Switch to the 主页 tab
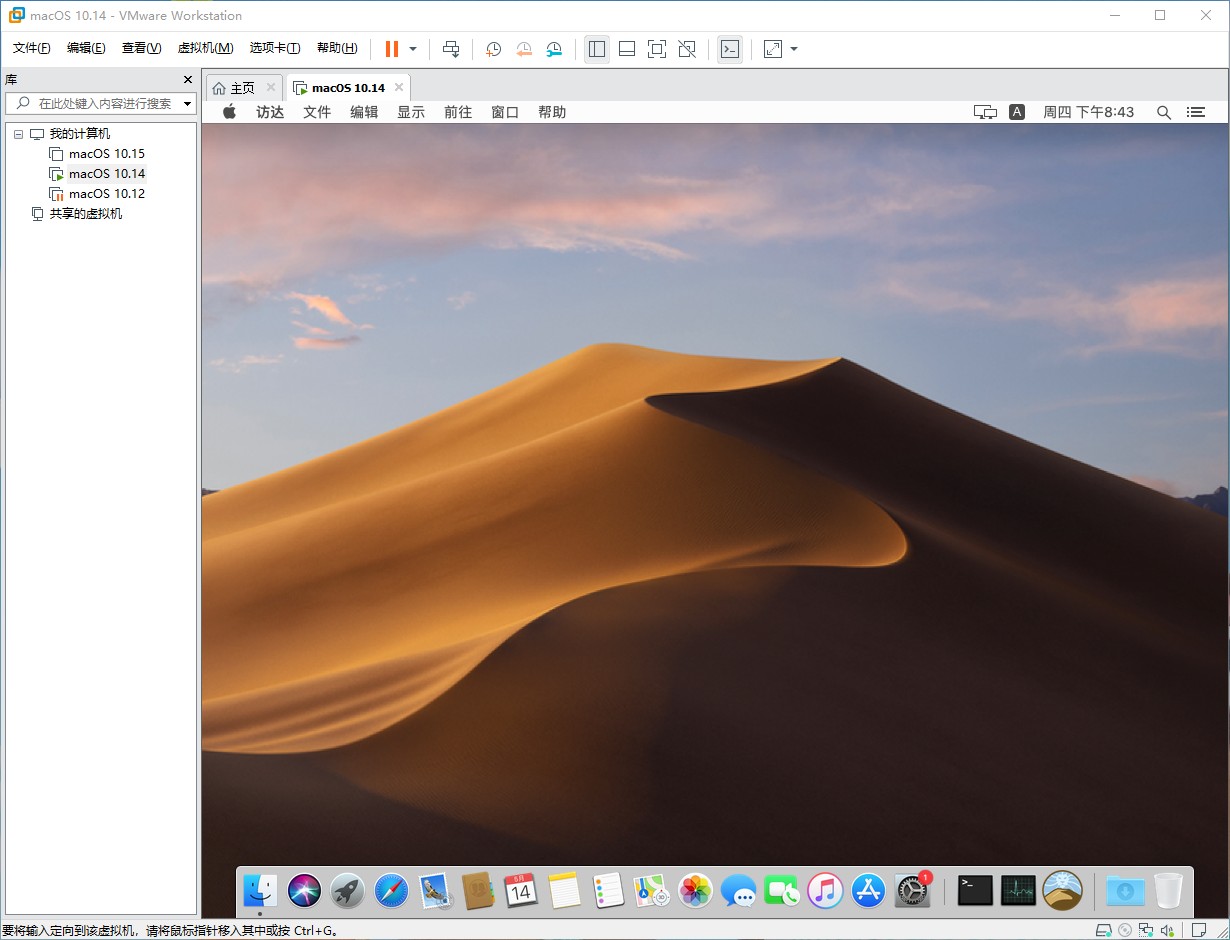The image size is (1230, 940). click(x=240, y=87)
